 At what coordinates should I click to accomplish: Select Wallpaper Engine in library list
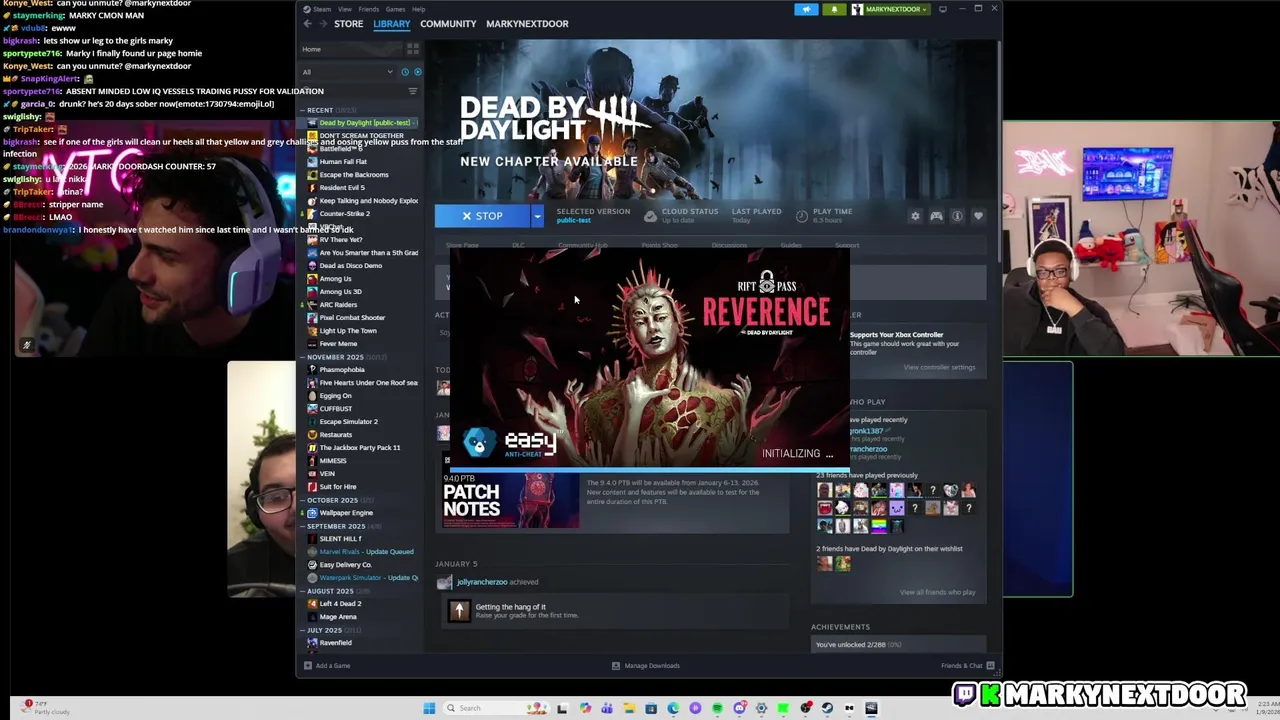pyautogui.click(x=346, y=513)
